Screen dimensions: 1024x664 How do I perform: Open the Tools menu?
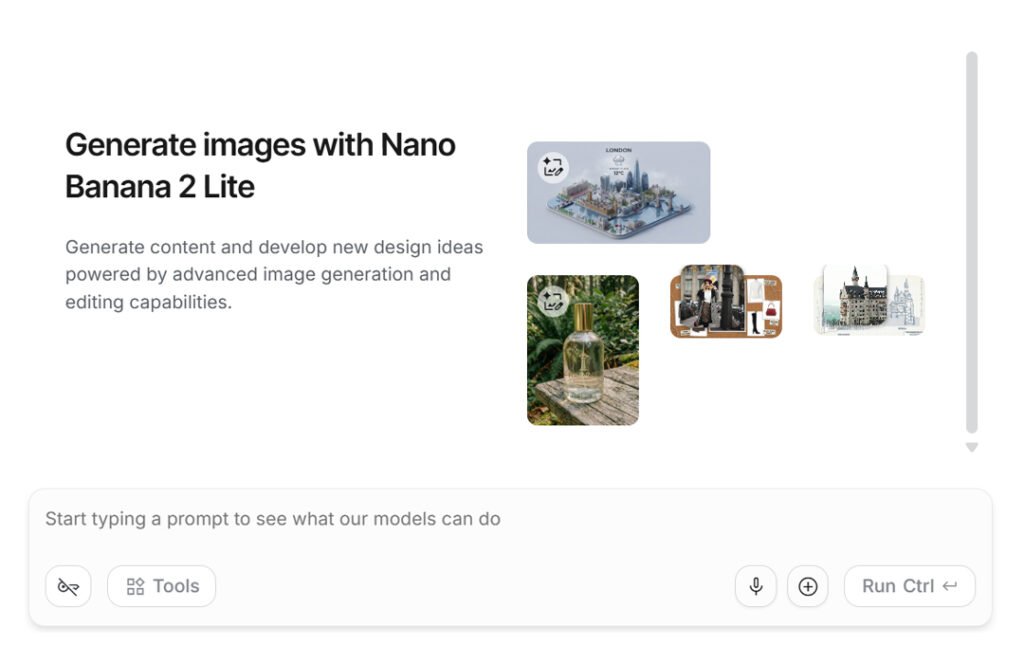pos(161,586)
